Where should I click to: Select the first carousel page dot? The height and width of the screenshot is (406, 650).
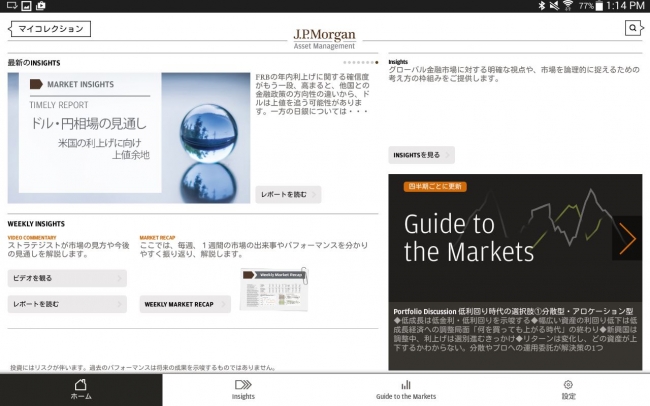344,63
